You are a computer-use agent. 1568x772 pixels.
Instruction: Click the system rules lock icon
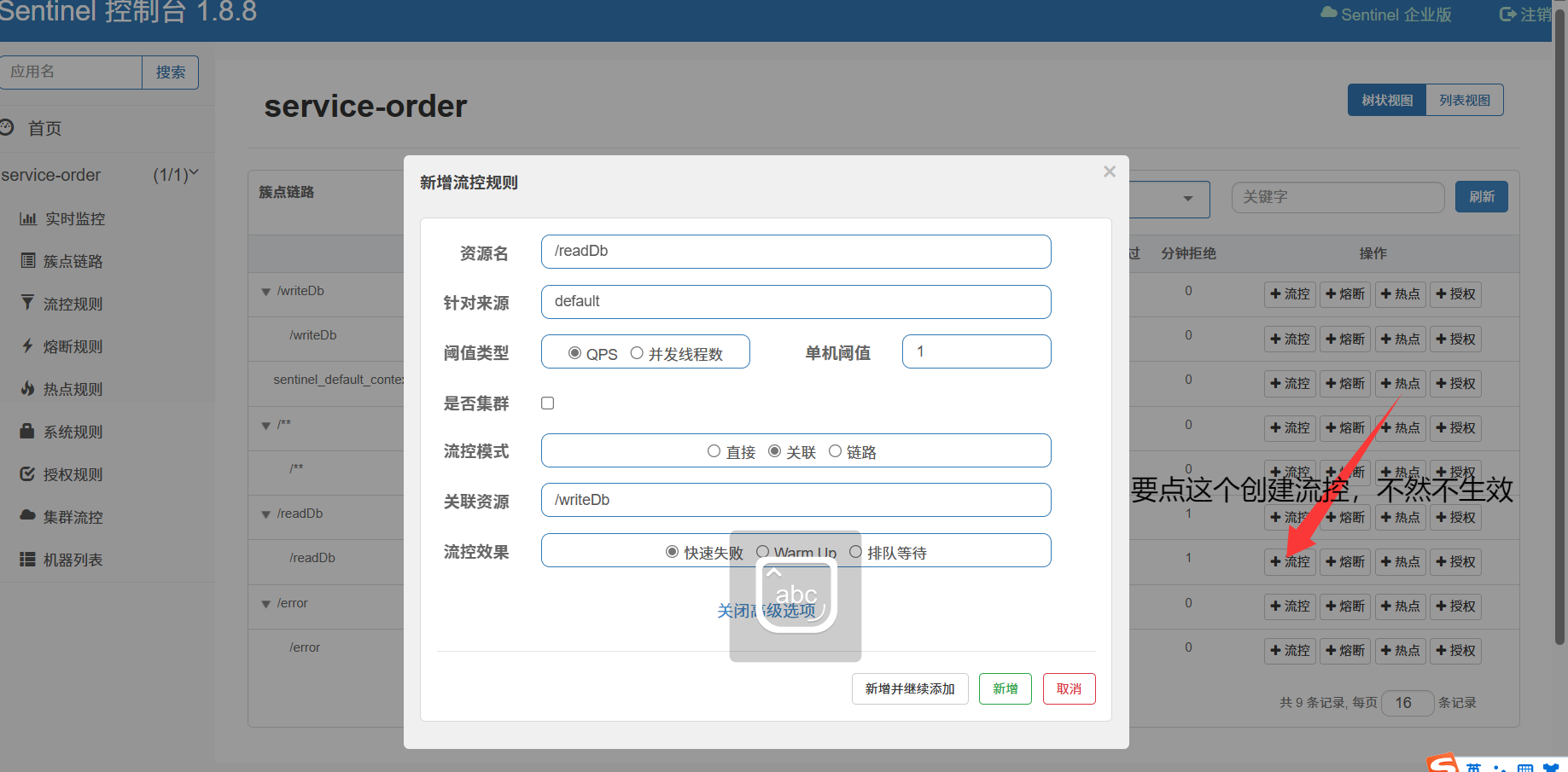coord(27,432)
